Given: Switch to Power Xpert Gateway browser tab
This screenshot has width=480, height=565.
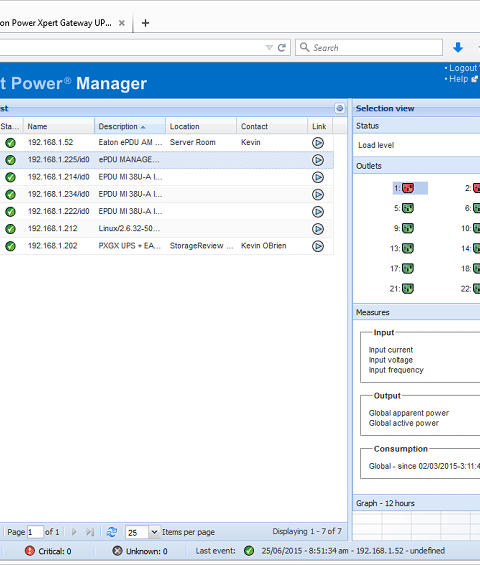Looking at the screenshot, I should point(56,23).
